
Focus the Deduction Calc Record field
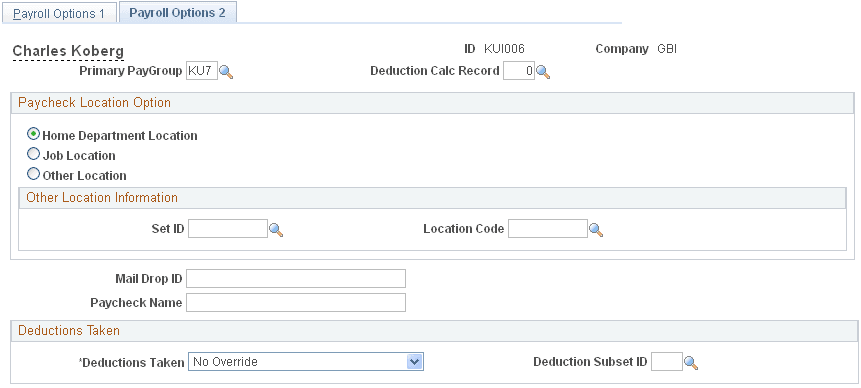coord(519,71)
